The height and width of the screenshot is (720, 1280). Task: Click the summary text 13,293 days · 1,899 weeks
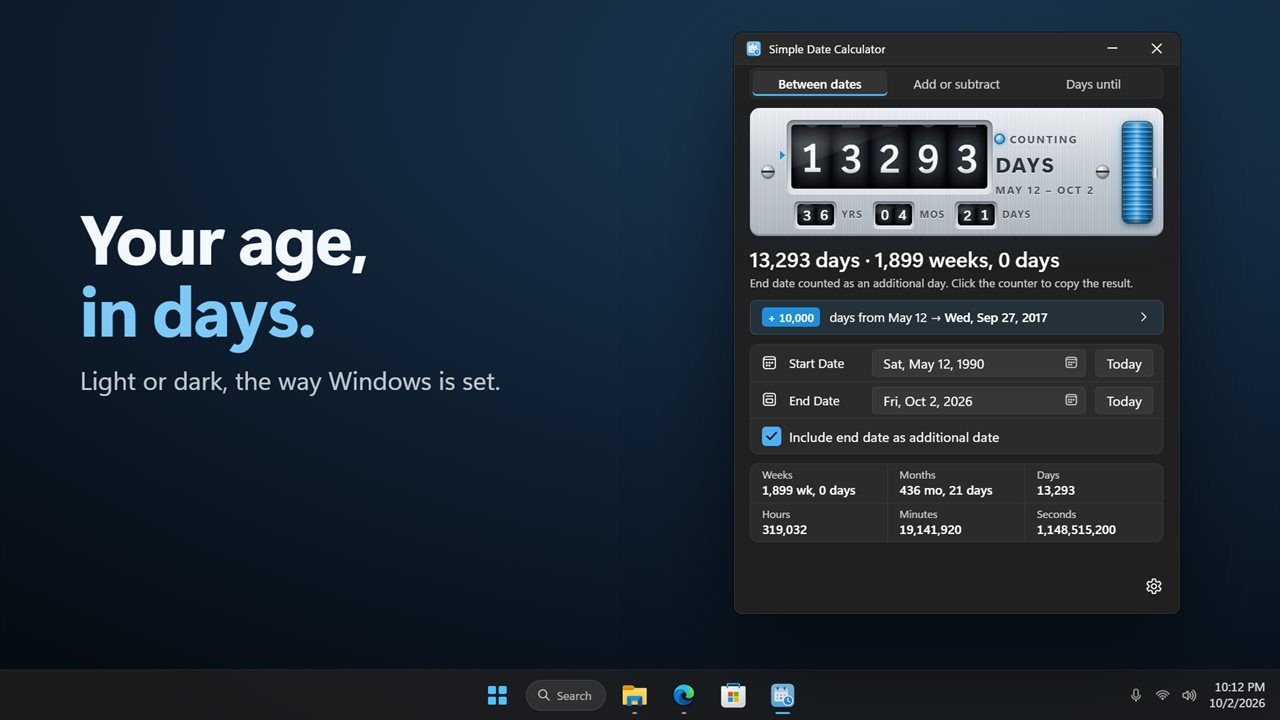[904, 260]
